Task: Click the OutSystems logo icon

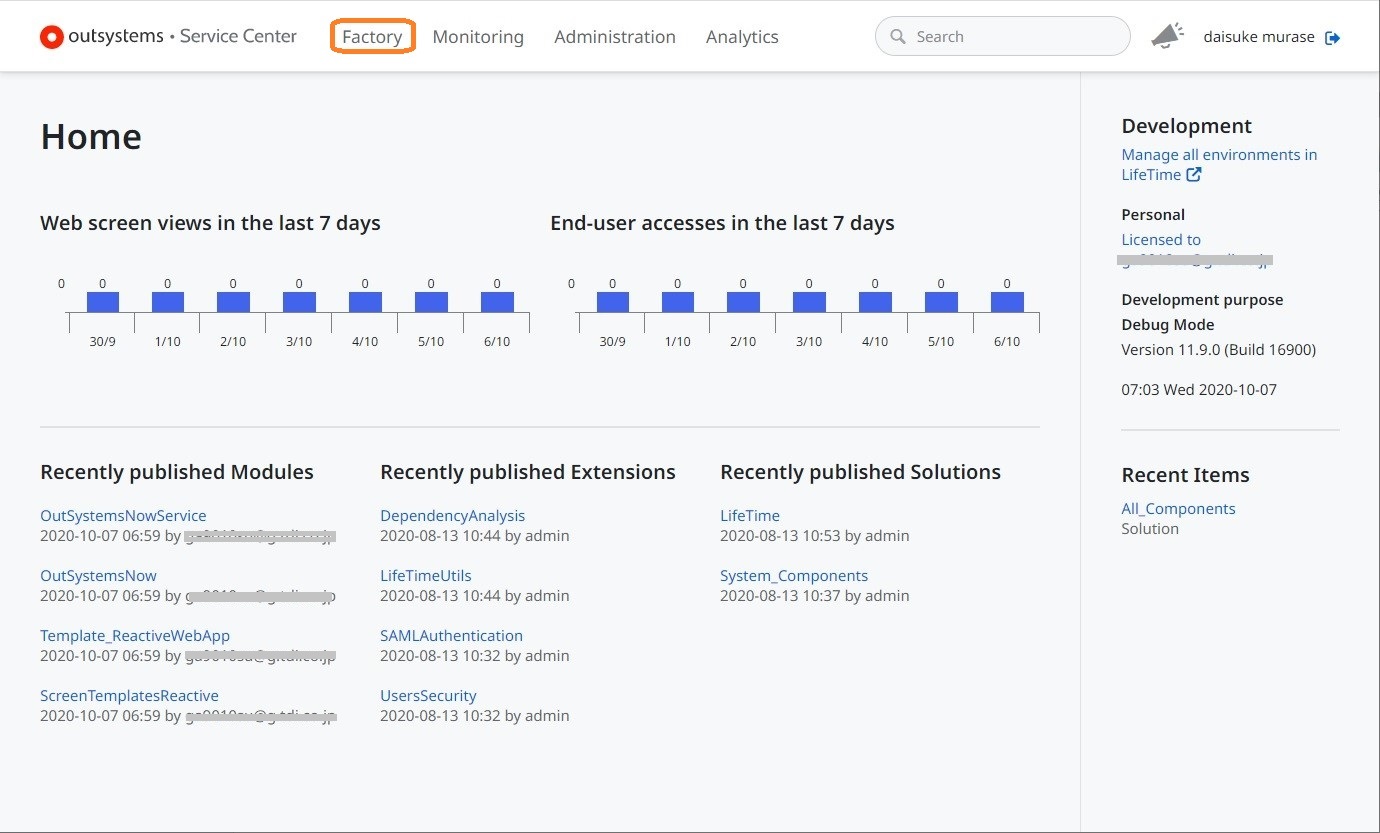Action: pos(51,37)
